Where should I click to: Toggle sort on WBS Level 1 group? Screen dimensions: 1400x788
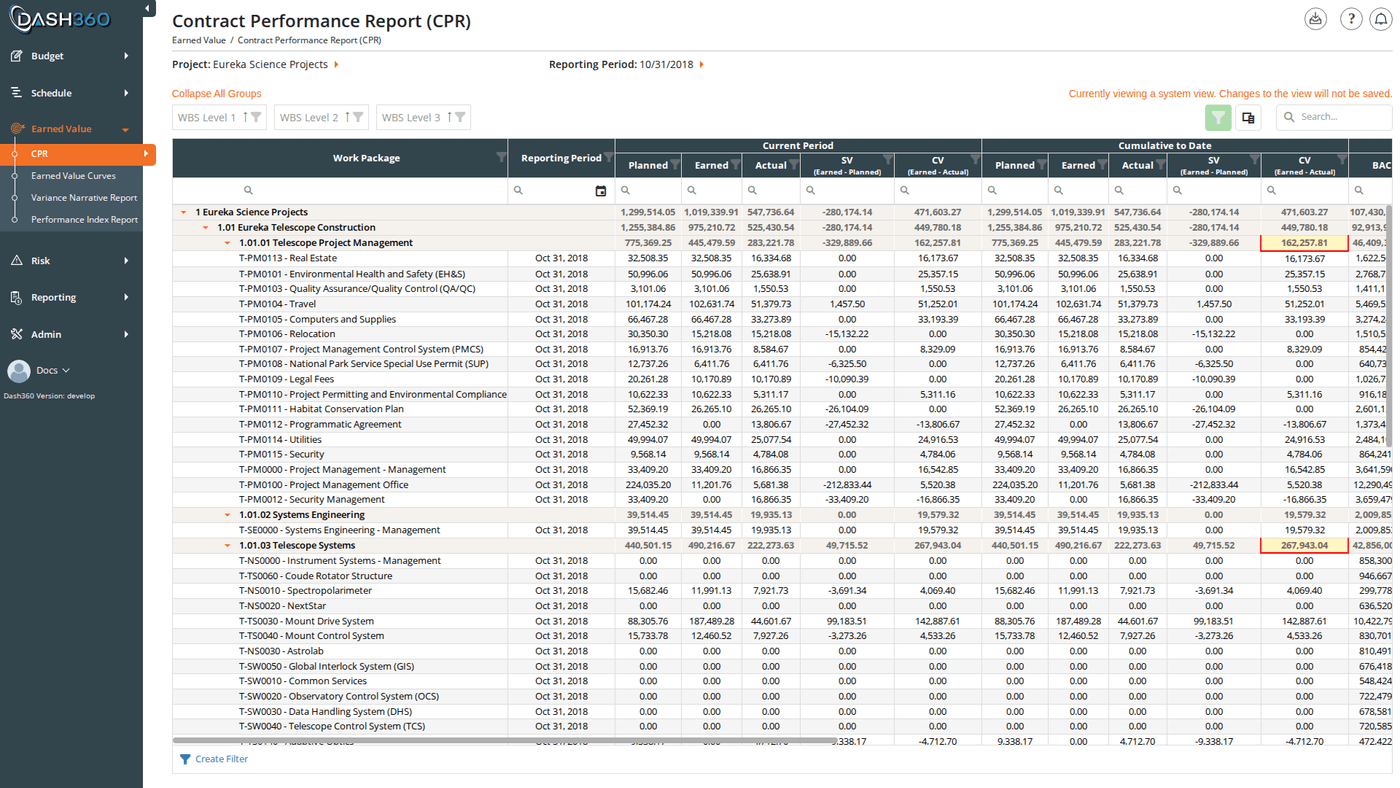pyautogui.click(x=245, y=117)
